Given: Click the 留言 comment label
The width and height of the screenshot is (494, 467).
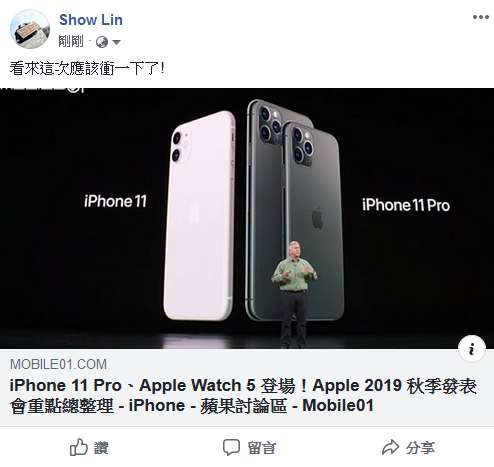Looking at the screenshot, I should click(x=262, y=448).
